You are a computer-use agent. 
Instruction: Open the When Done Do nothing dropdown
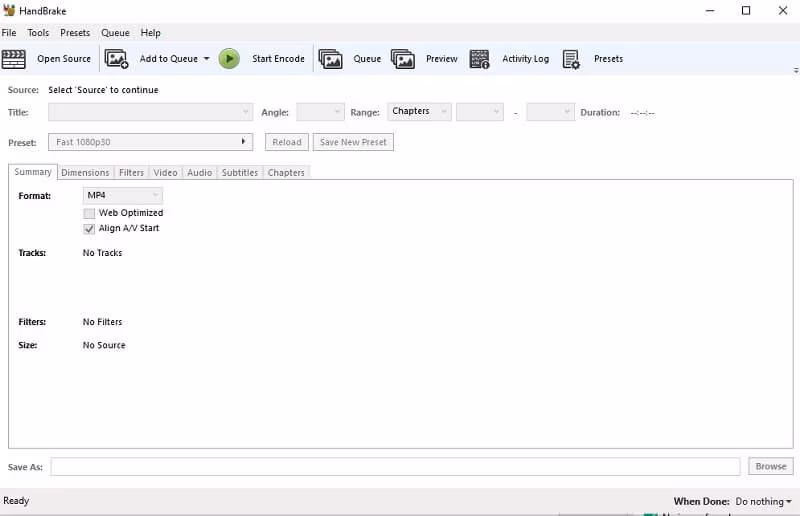pyautogui.click(x=763, y=502)
